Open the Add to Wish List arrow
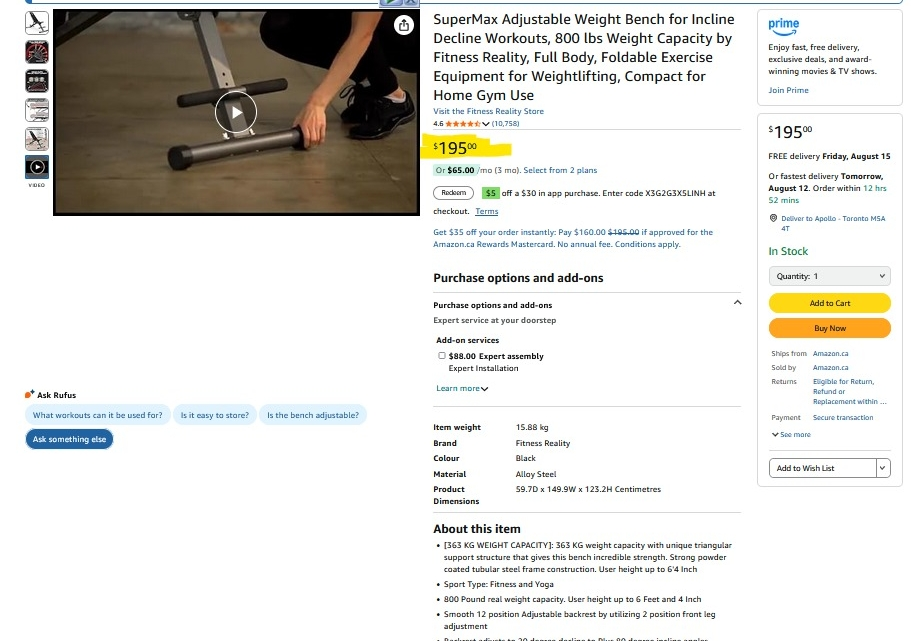The width and height of the screenshot is (911, 641). coord(883,468)
